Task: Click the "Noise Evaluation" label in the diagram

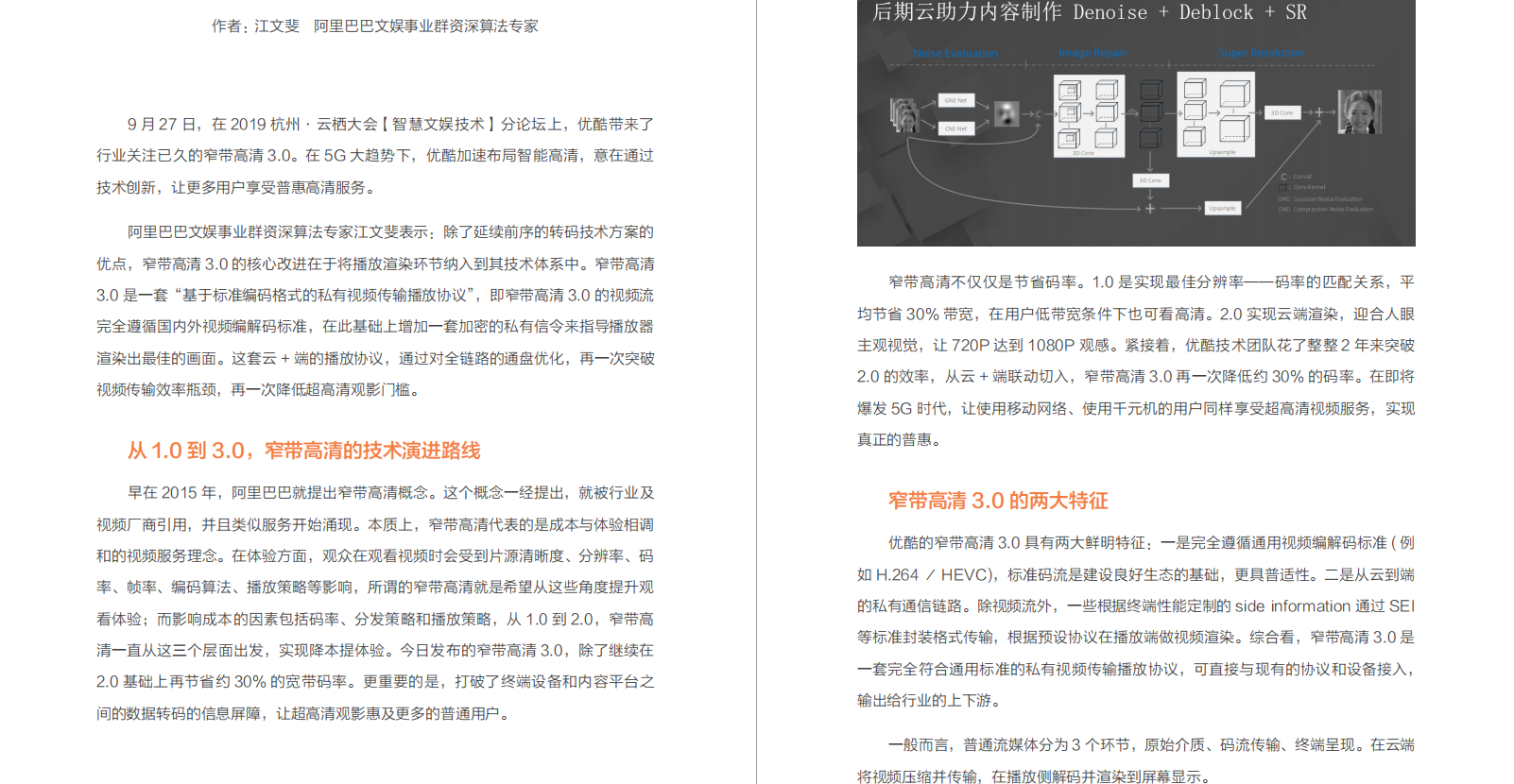Action: tap(955, 53)
